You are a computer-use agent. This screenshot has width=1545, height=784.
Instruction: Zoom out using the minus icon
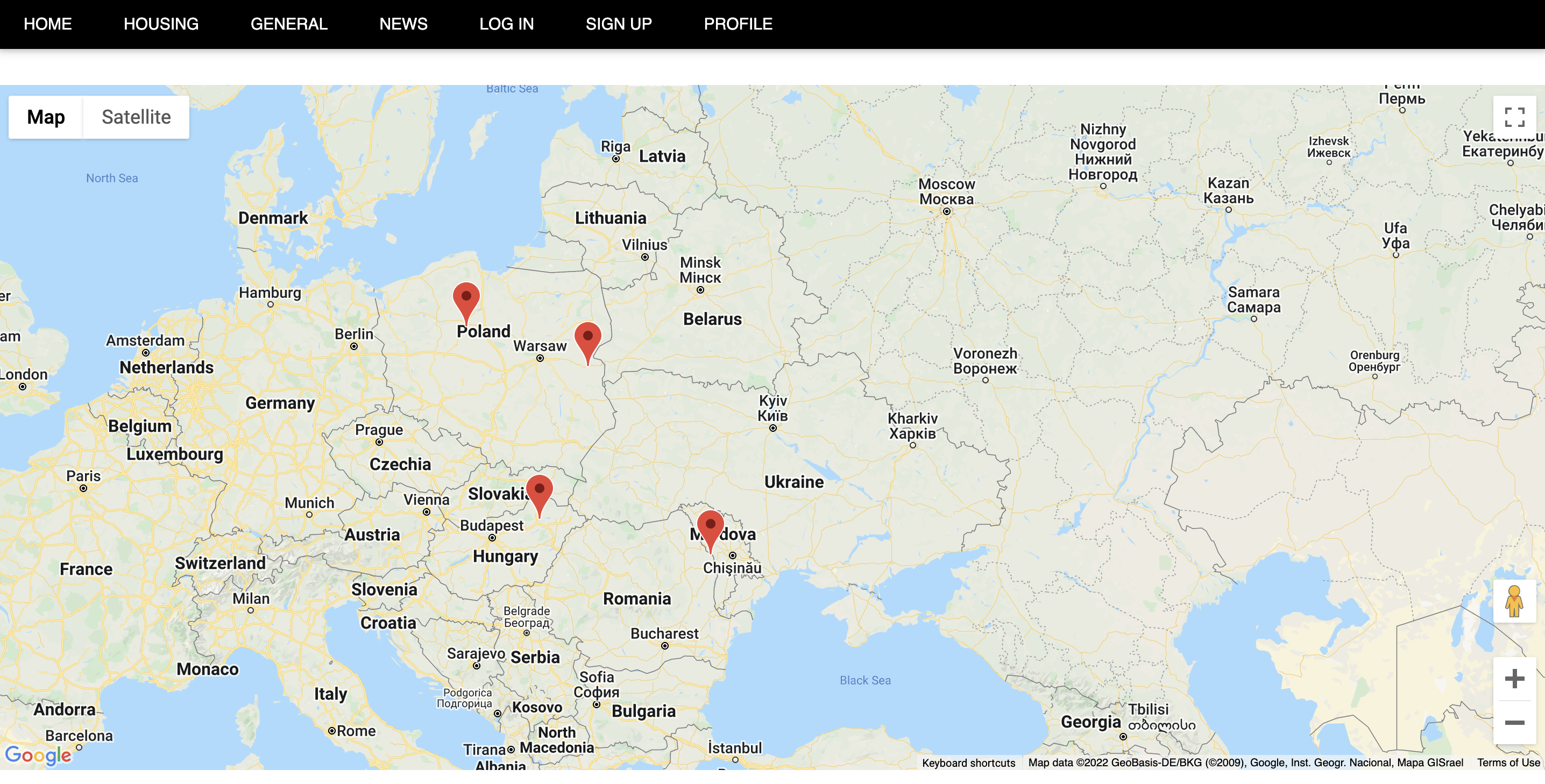pyautogui.click(x=1514, y=722)
